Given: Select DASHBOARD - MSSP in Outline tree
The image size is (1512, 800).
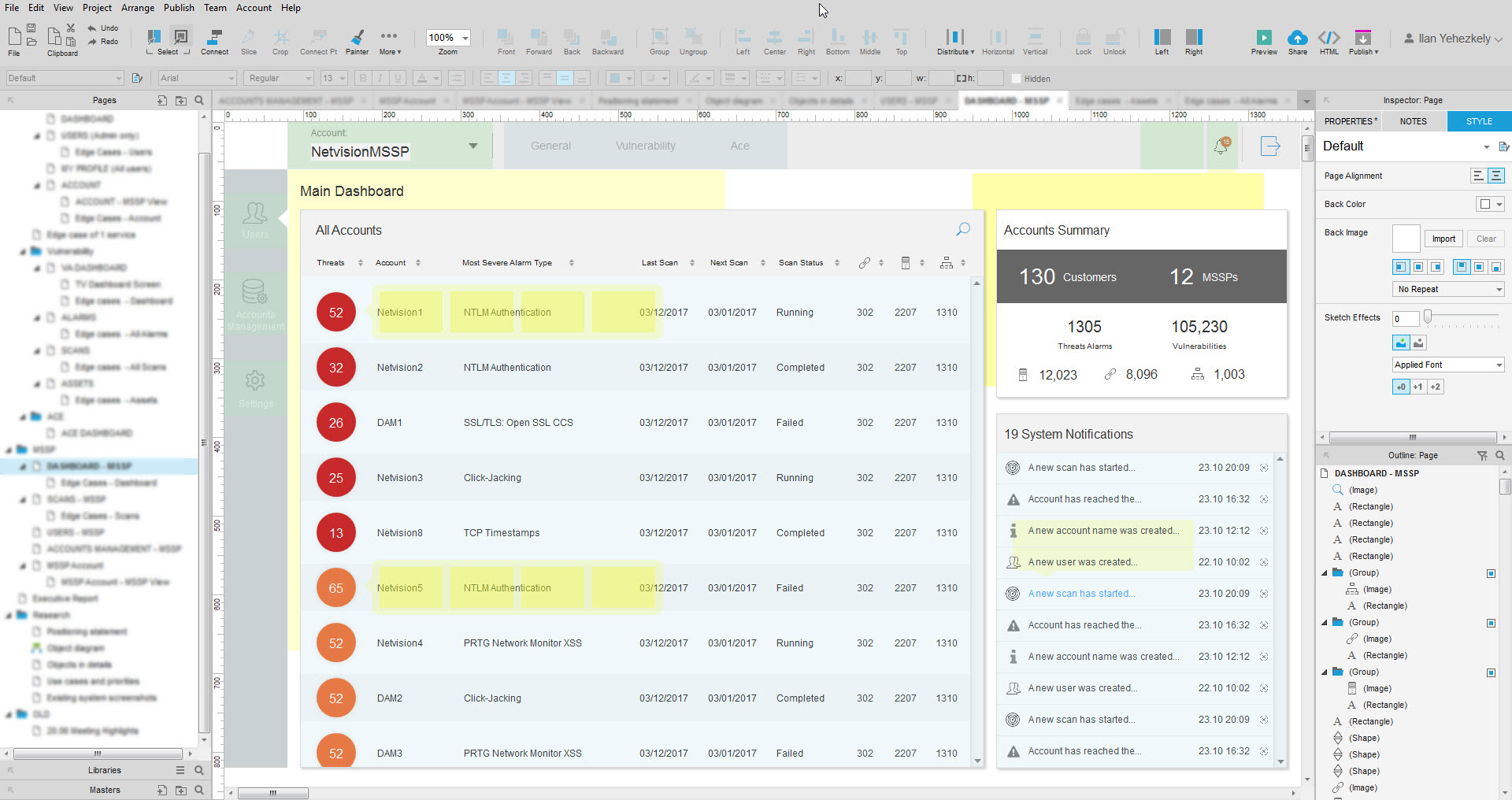Looking at the screenshot, I should tap(1376, 473).
